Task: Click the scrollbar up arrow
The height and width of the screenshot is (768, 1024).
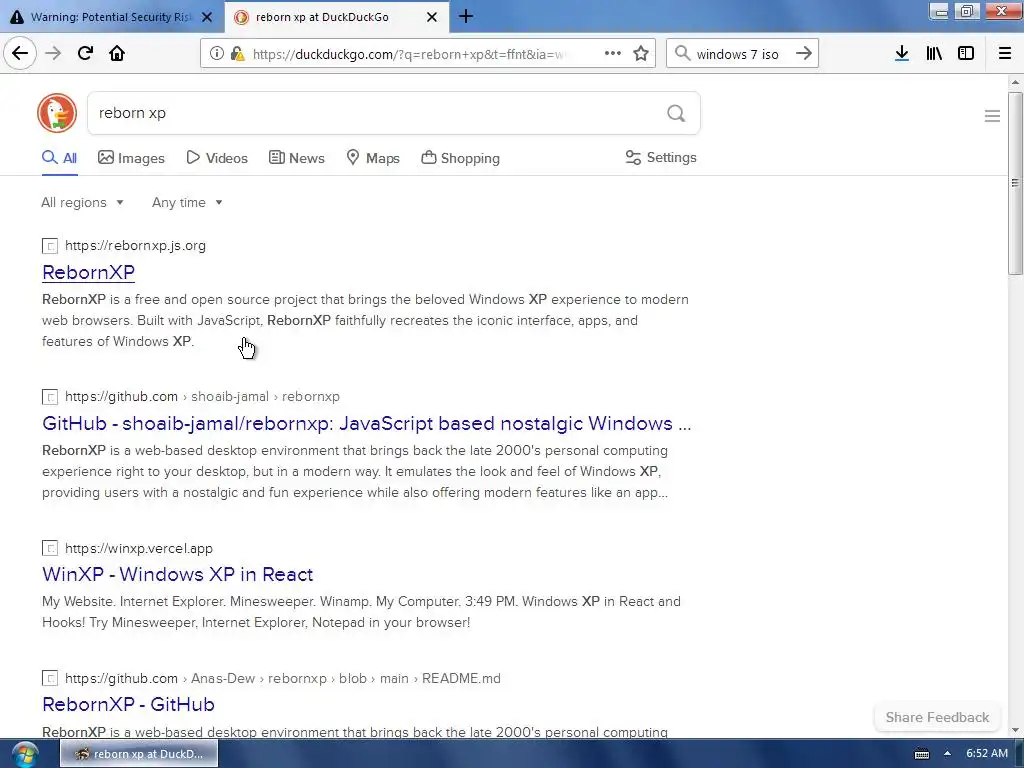Action: (x=1015, y=82)
